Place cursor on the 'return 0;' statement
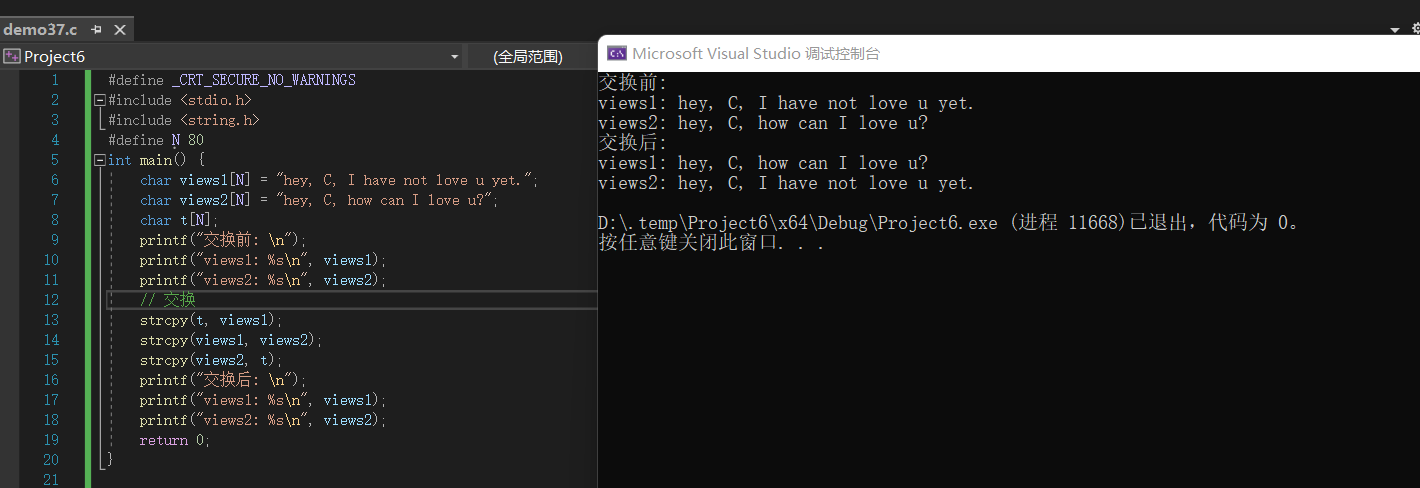The width and height of the screenshot is (1420, 488). 175,440
